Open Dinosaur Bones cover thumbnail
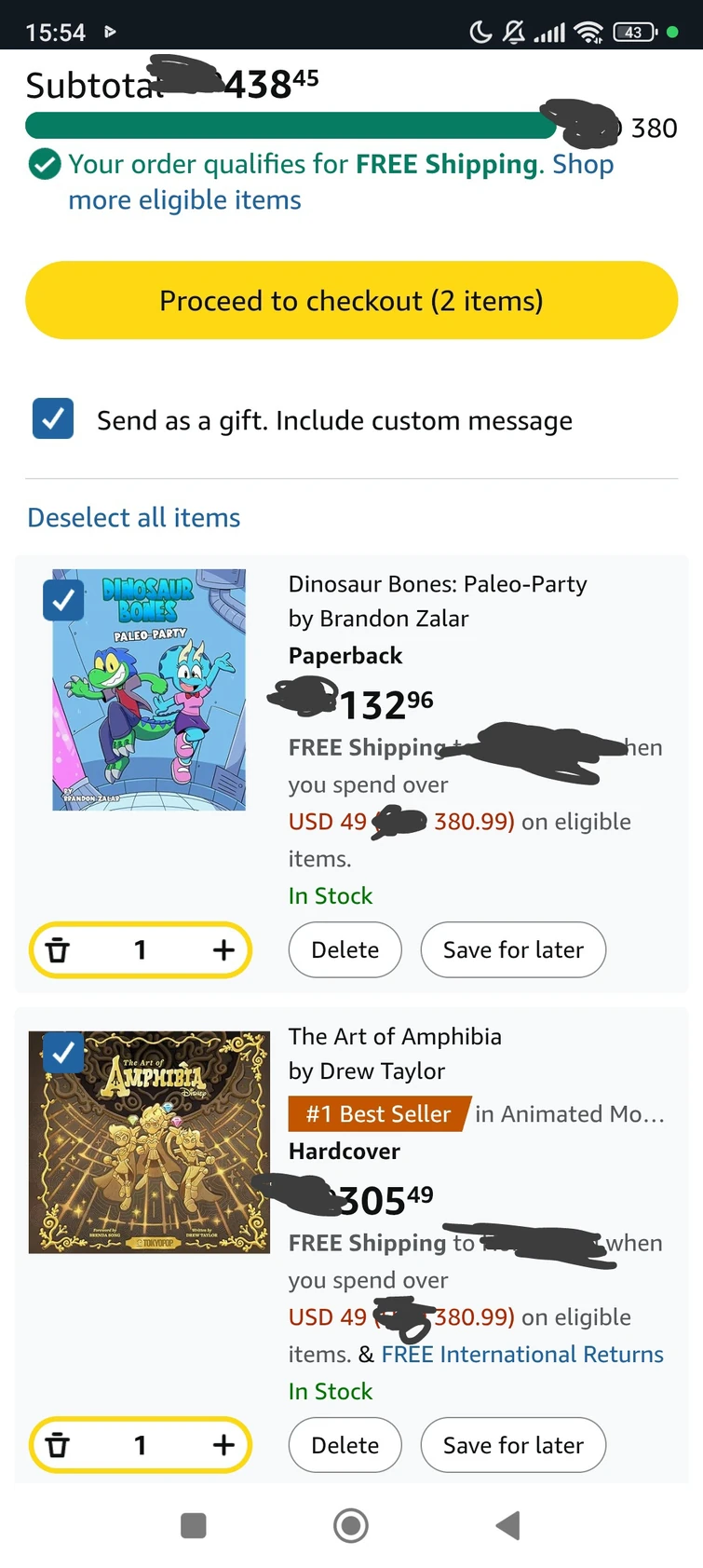The width and height of the screenshot is (703, 1568). tap(149, 689)
